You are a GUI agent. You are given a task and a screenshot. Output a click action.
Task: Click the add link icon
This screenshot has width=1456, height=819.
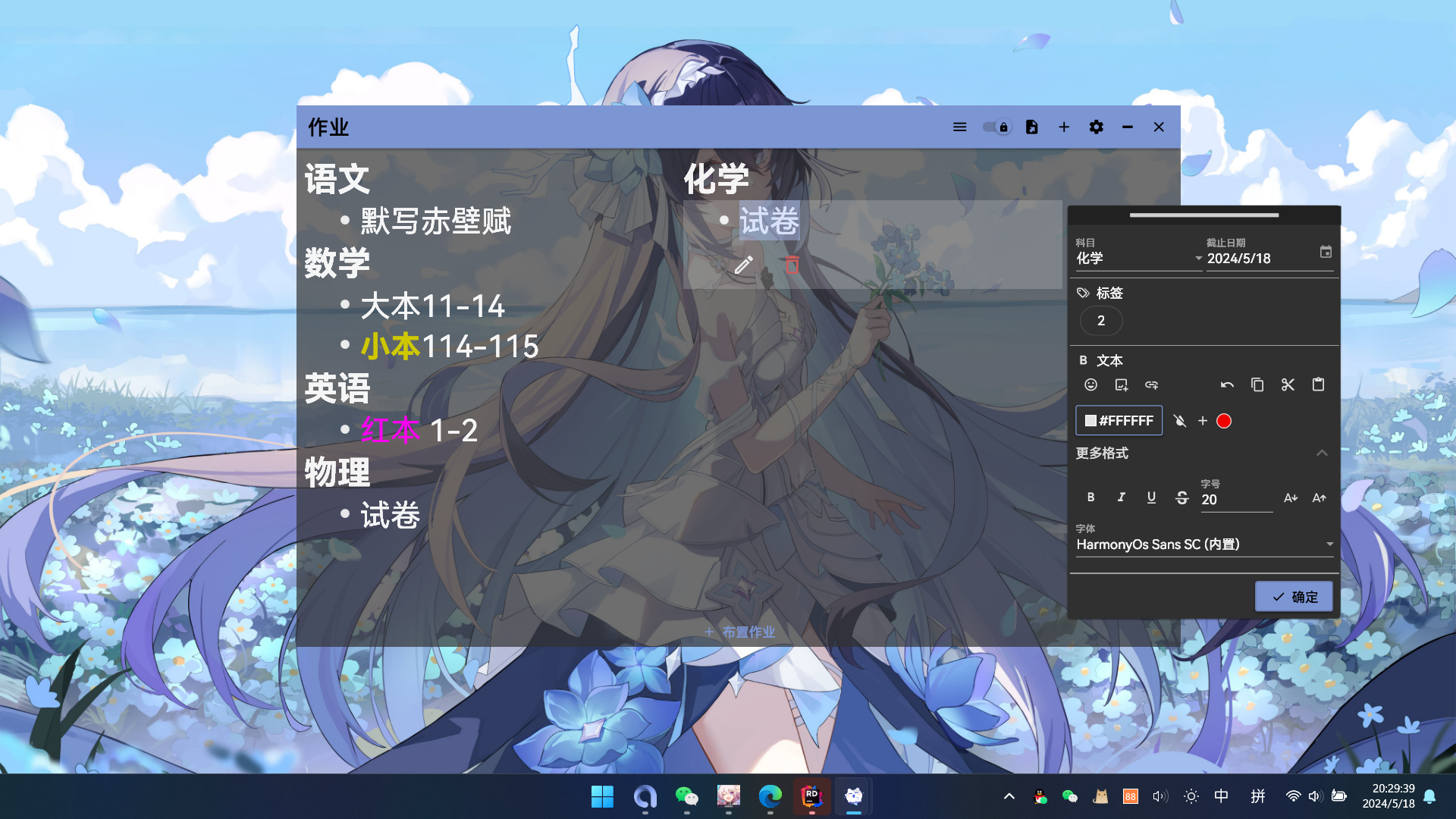pos(1152,385)
